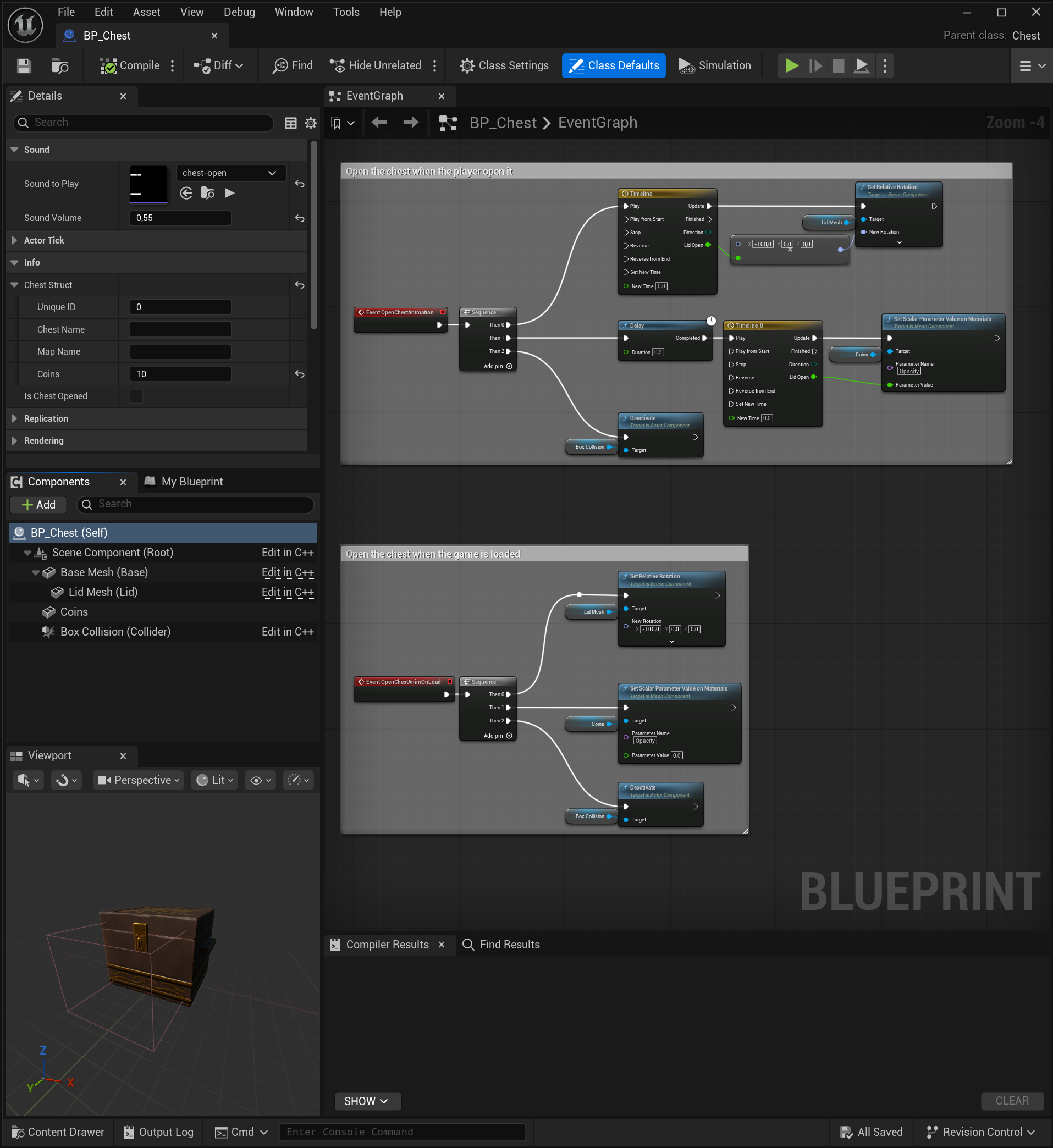
Task: Save the blueprint with the floppy disk icon
Action: tap(24, 65)
